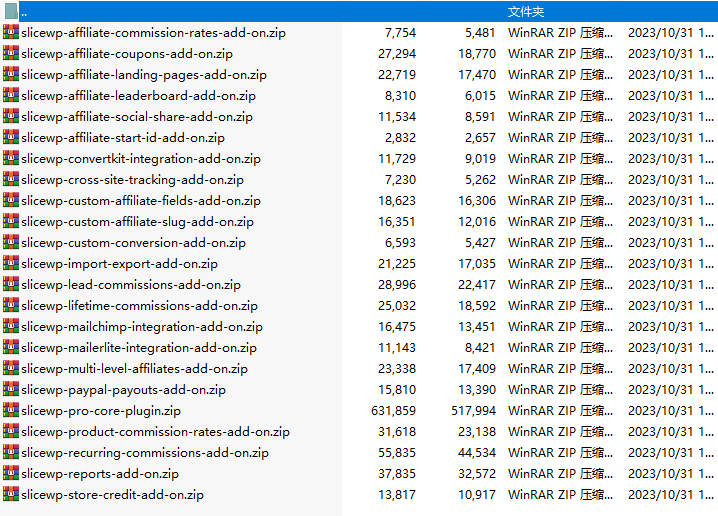The image size is (718, 516).
Task: Select file name slicewp-paypal-payouts-add-on.zip
Action: 124,390
